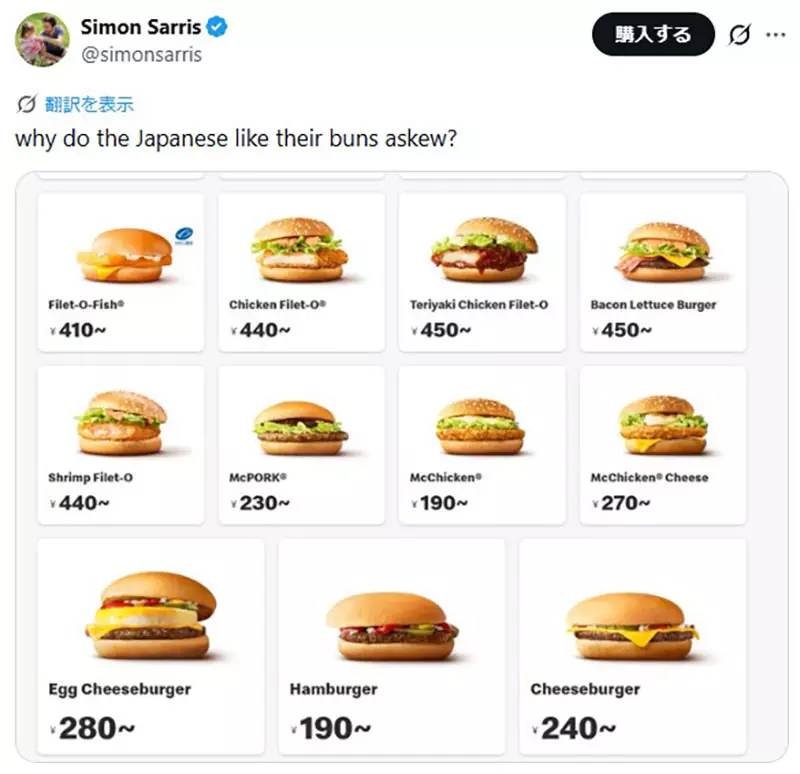Choose the McChicken Cheese card
Image resolution: width=800 pixels, height=774 pixels.
(663, 444)
